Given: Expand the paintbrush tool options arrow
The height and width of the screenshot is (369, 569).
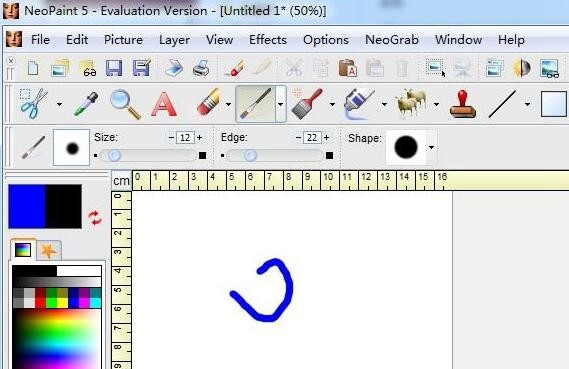Looking at the screenshot, I should tap(281, 104).
